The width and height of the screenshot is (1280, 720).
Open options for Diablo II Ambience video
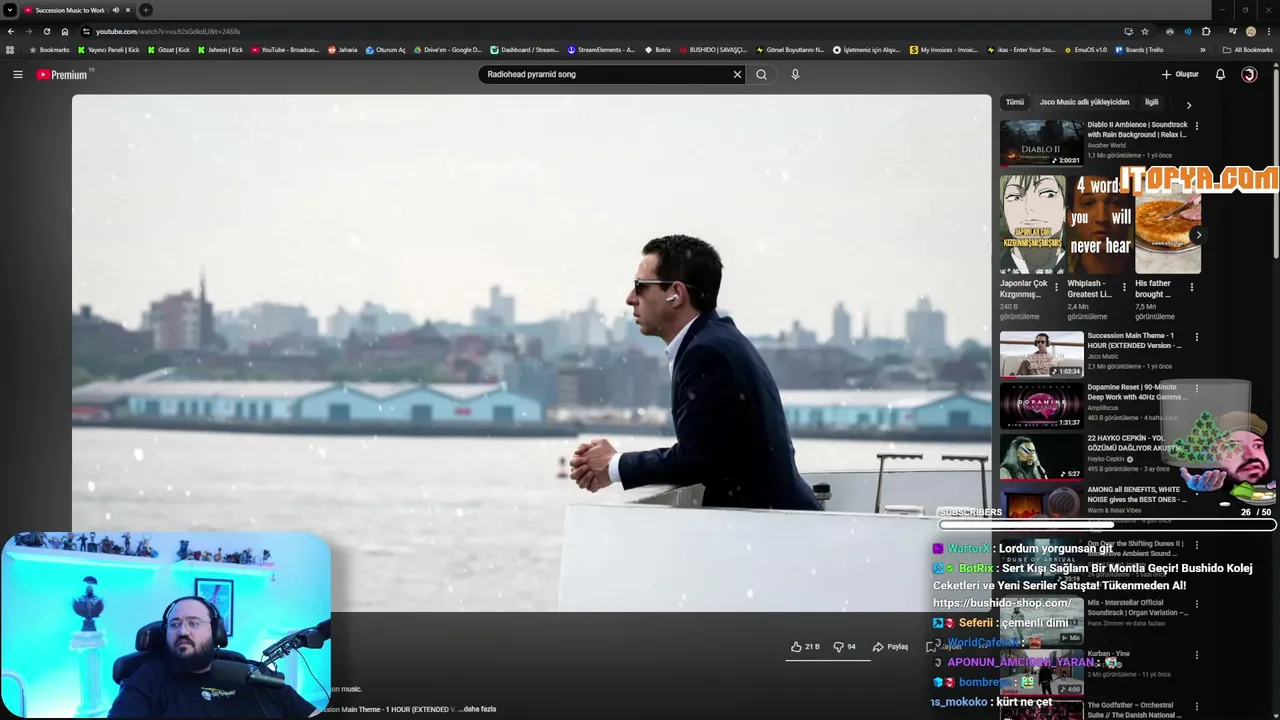click(x=1197, y=126)
